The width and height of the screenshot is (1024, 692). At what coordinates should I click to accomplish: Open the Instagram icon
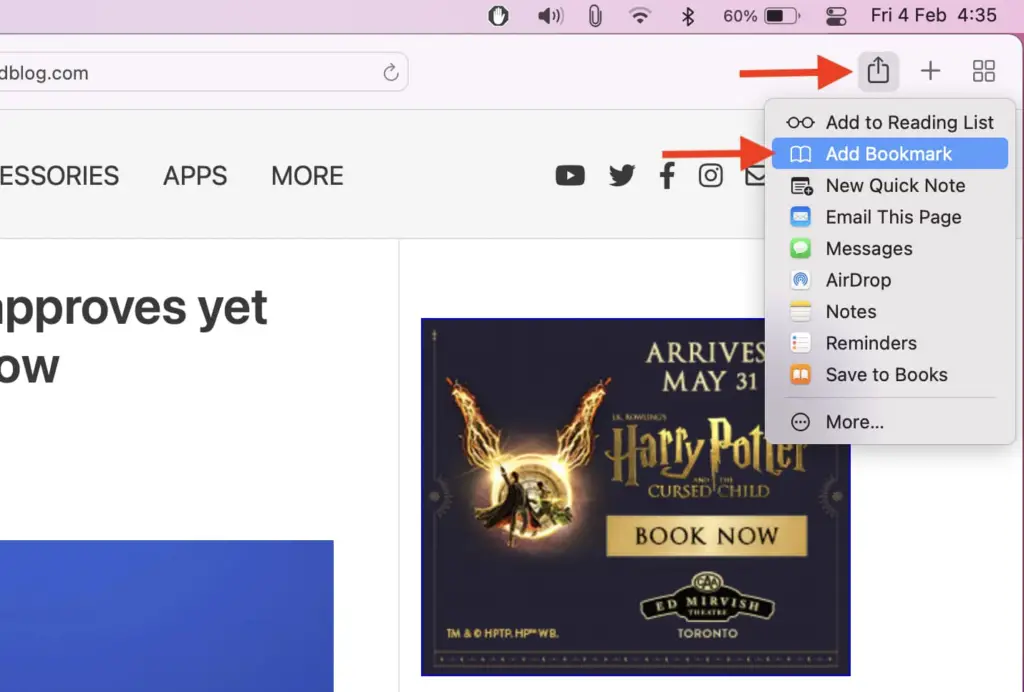(x=710, y=175)
